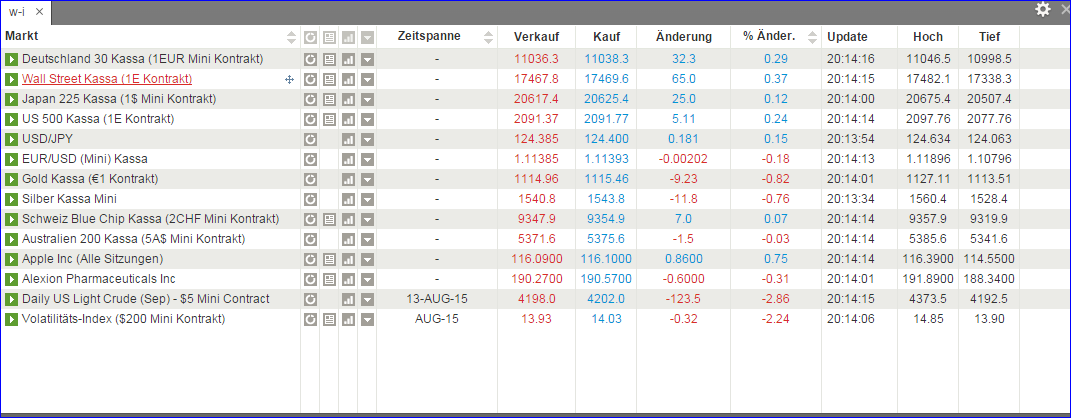Open chart icon for Gold Kassa
Image resolution: width=1071 pixels, height=418 pixels.
pos(348,180)
